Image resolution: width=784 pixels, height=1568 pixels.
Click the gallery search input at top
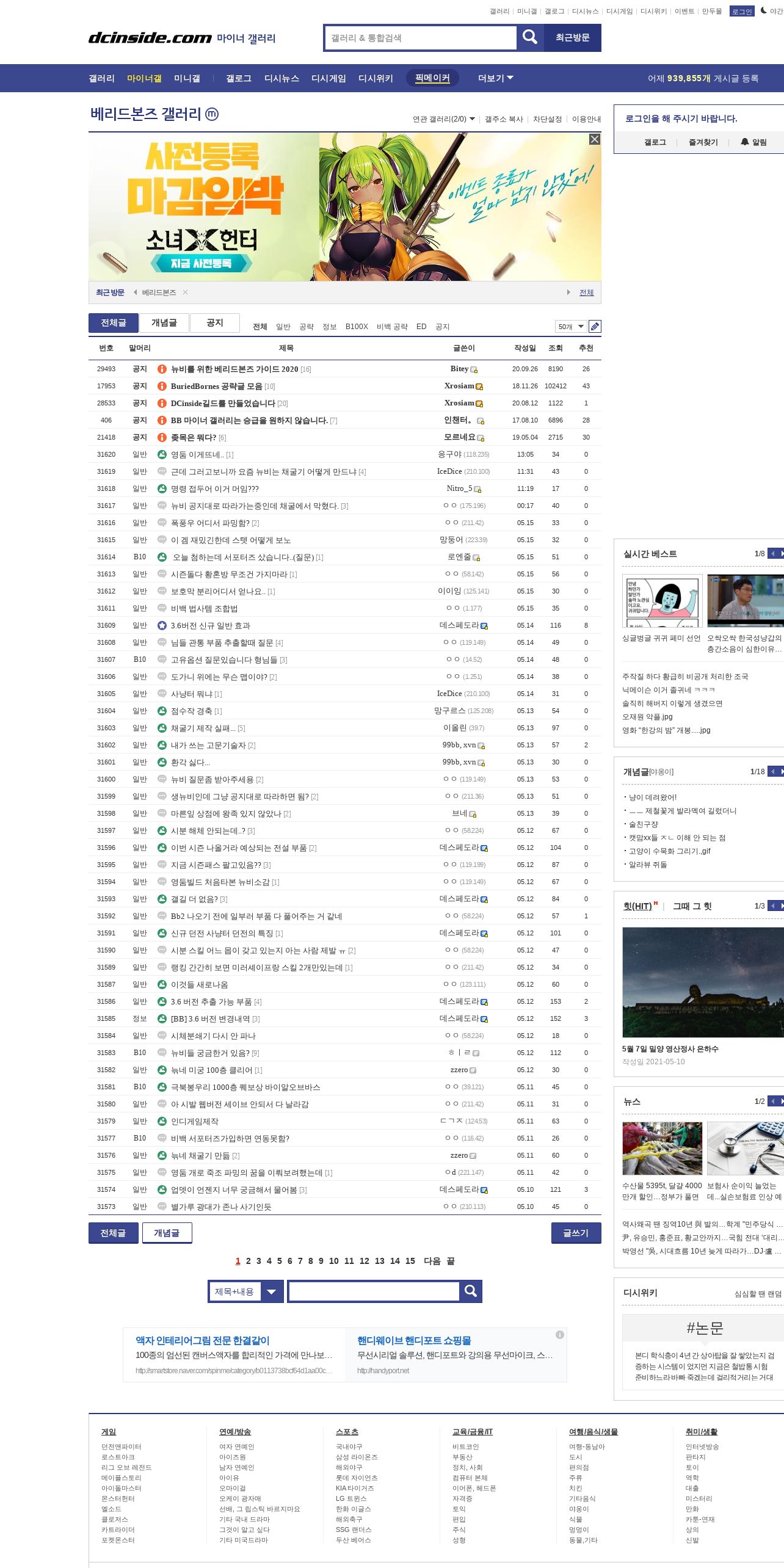pyautogui.click(x=421, y=38)
